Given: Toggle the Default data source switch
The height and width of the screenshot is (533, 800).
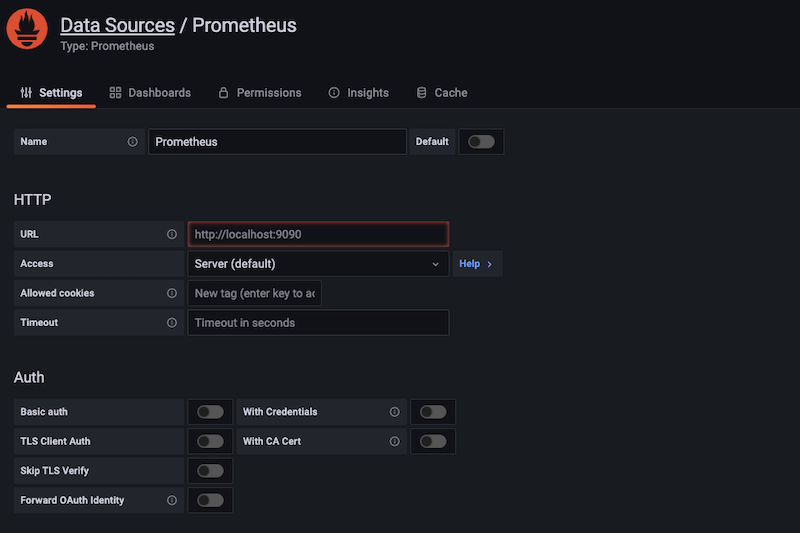Looking at the screenshot, I should [482, 142].
